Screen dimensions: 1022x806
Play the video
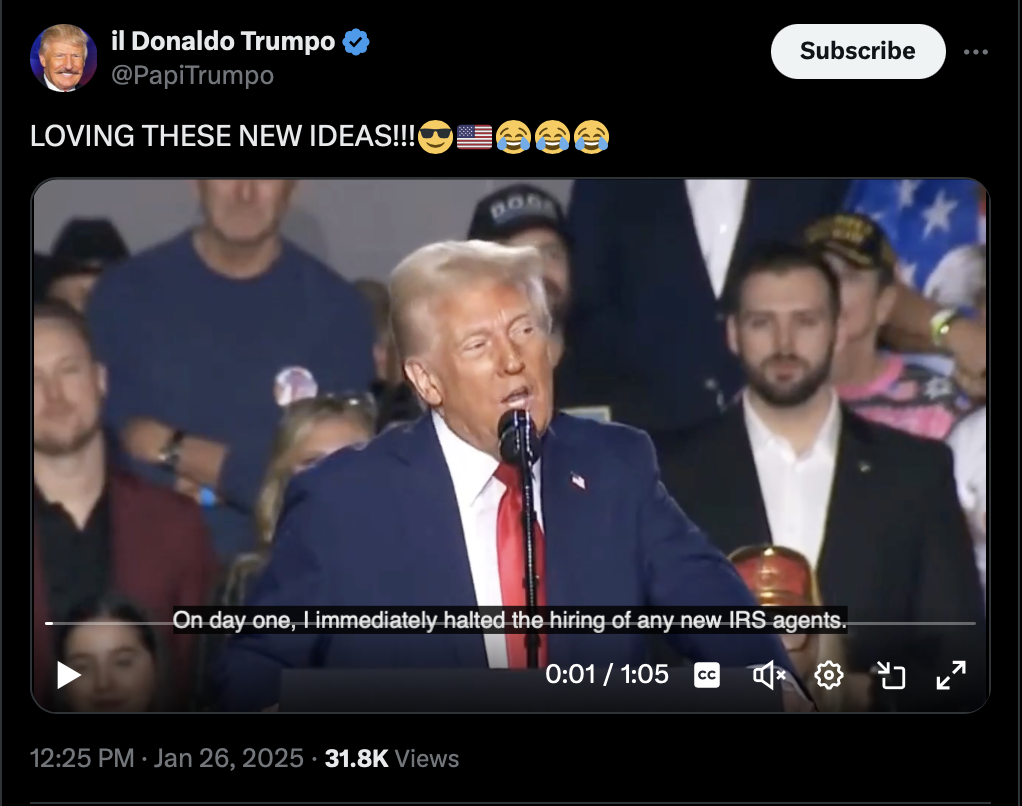pos(68,675)
